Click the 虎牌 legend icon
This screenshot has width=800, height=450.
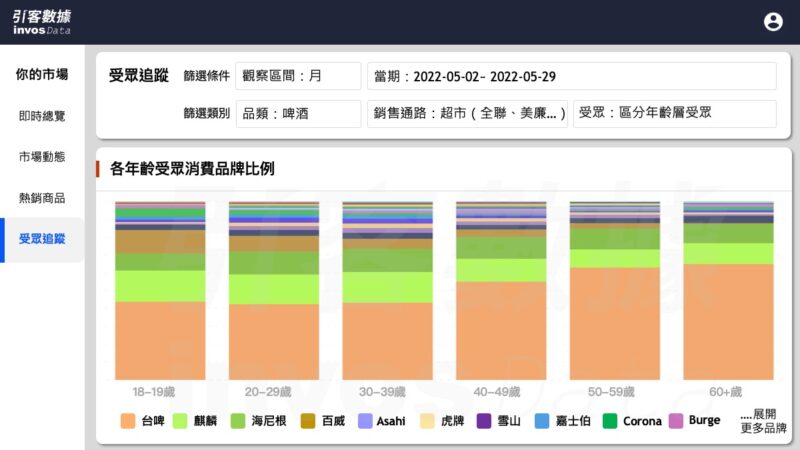coord(427,421)
